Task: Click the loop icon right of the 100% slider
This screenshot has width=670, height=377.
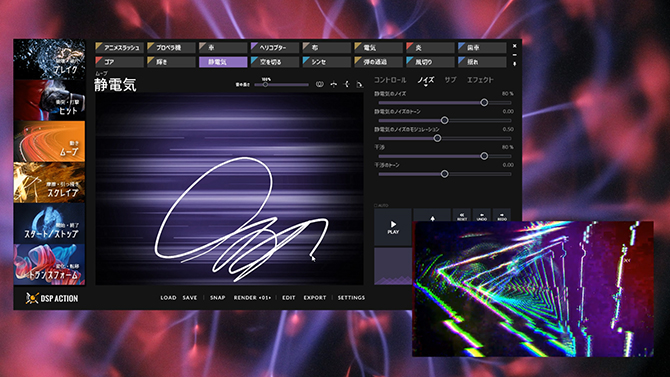Action: pyautogui.click(x=319, y=84)
